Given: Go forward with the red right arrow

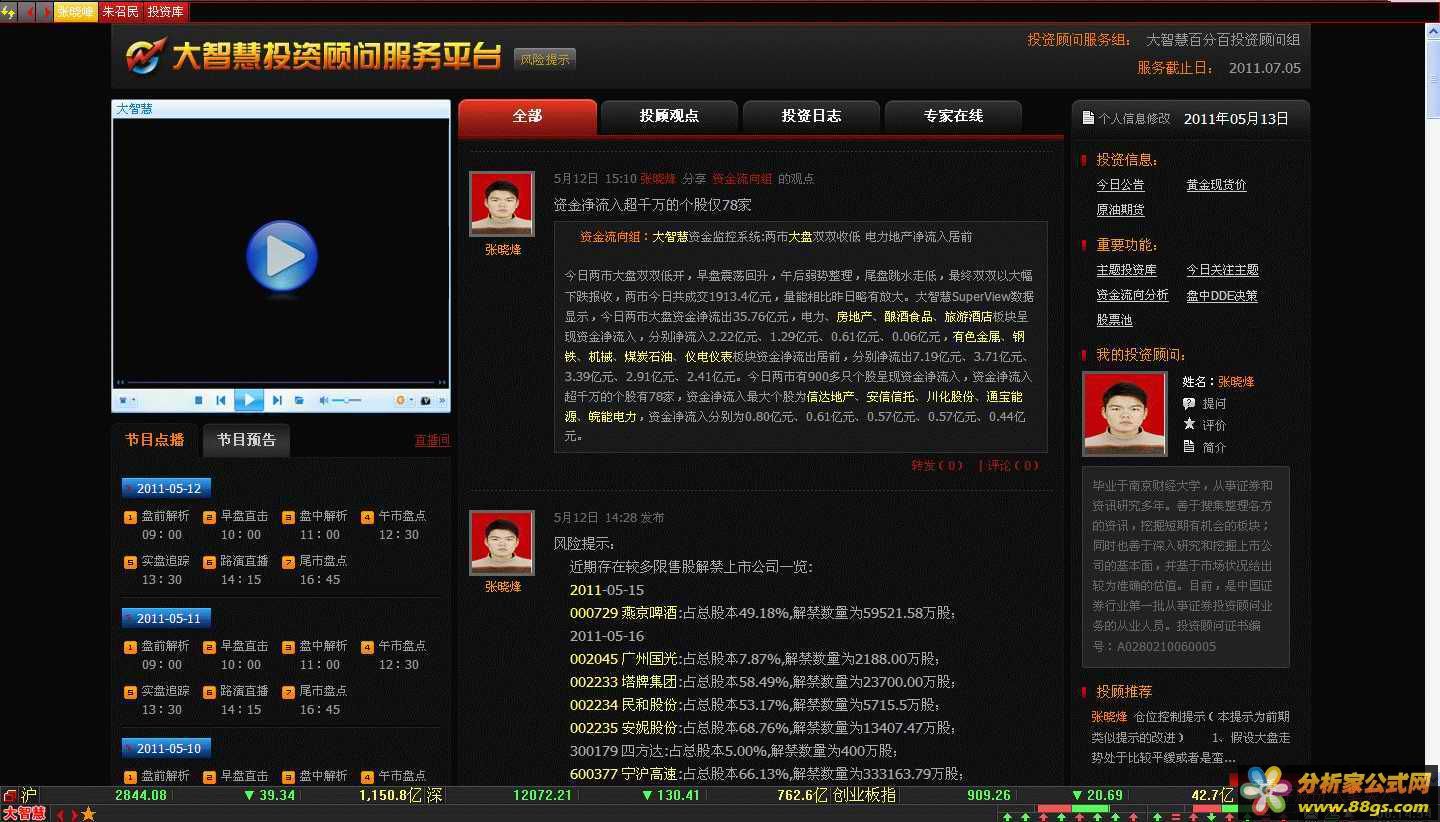Looking at the screenshot, I should point(46,12).
